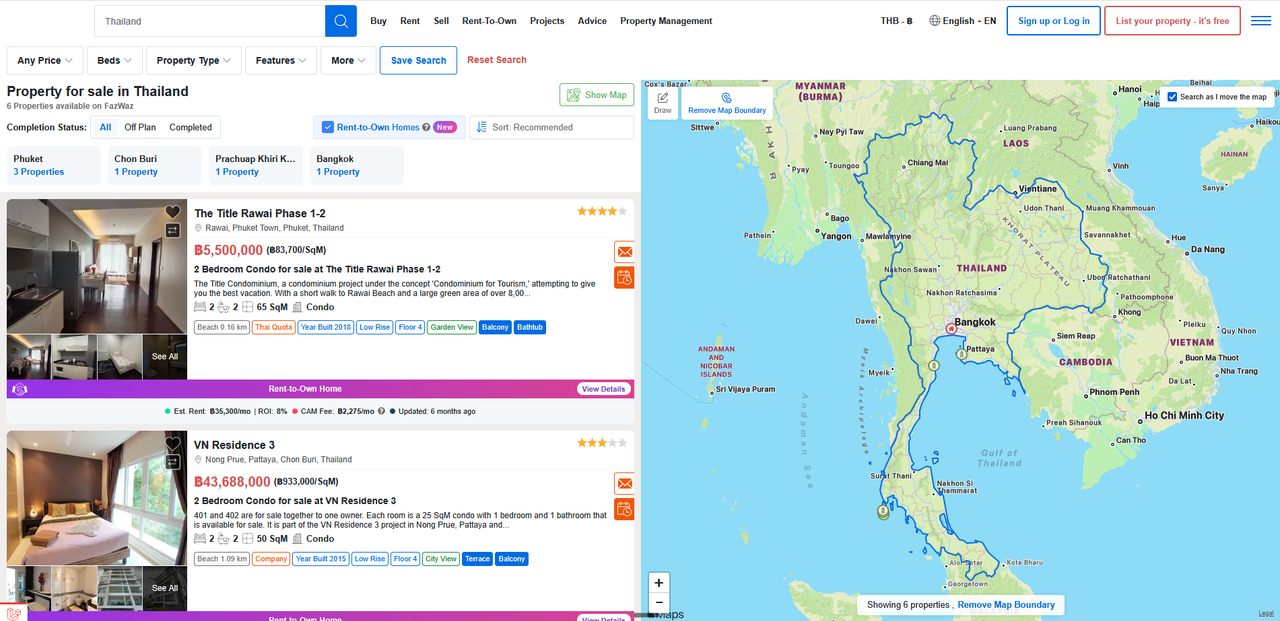The height and width of the screenshot is (621, 1280).
Task: Toggle Search as I move the map
Action: coord(1173,97)
